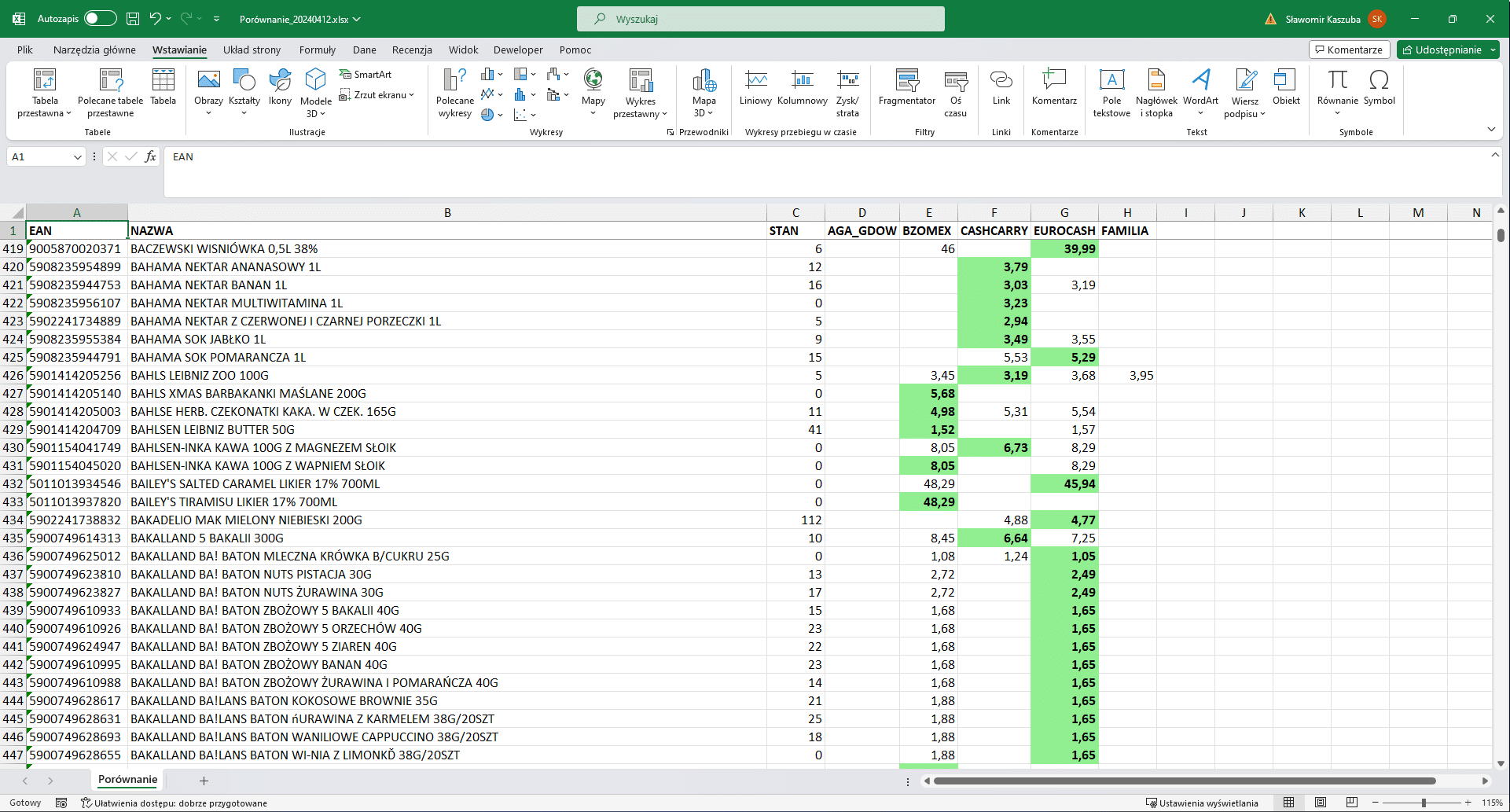Switch to Page Layout view in status bar

(1320, 803)
